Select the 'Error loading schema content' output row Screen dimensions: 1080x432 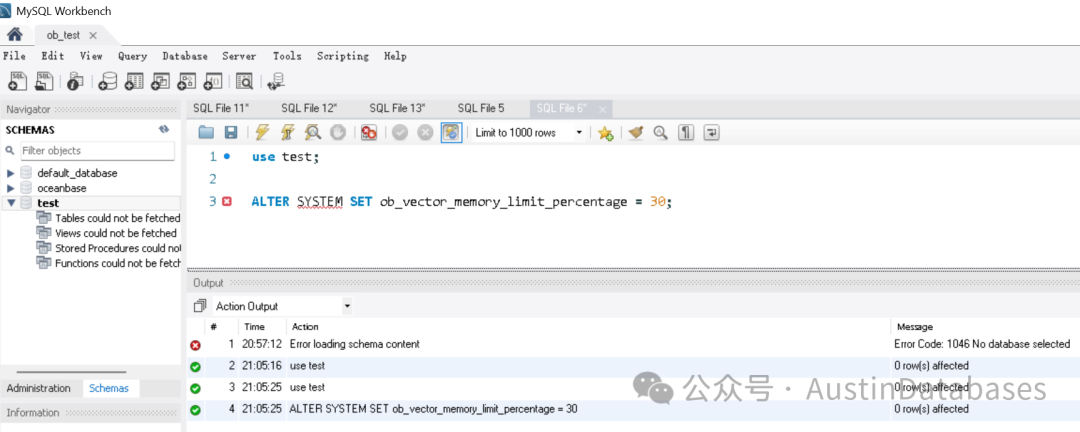[632, 344]
